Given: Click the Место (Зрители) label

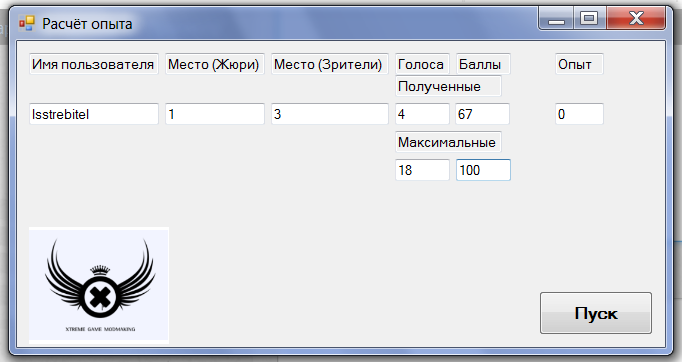Looking at the screenshot, I should (330, 64).
